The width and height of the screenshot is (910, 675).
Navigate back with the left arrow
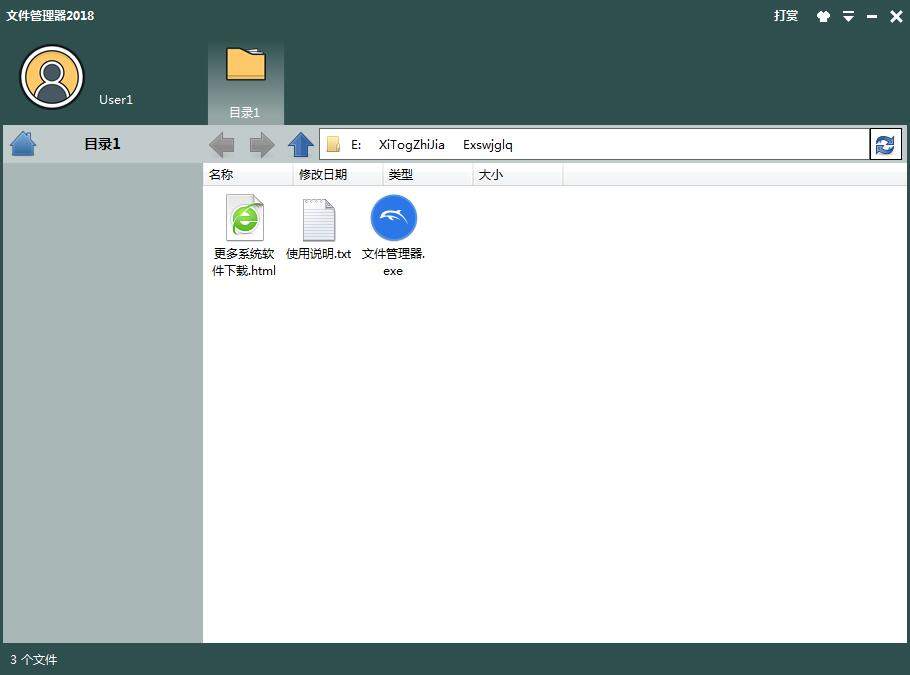click(x=222, y=145)
